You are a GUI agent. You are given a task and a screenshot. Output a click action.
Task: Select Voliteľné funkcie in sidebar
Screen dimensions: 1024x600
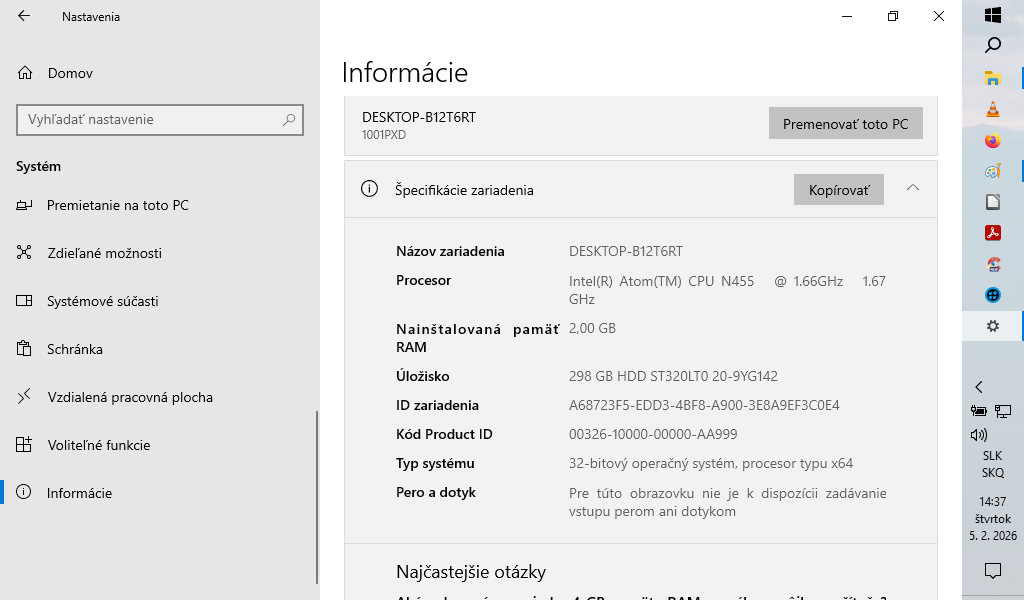pos(98,445)
